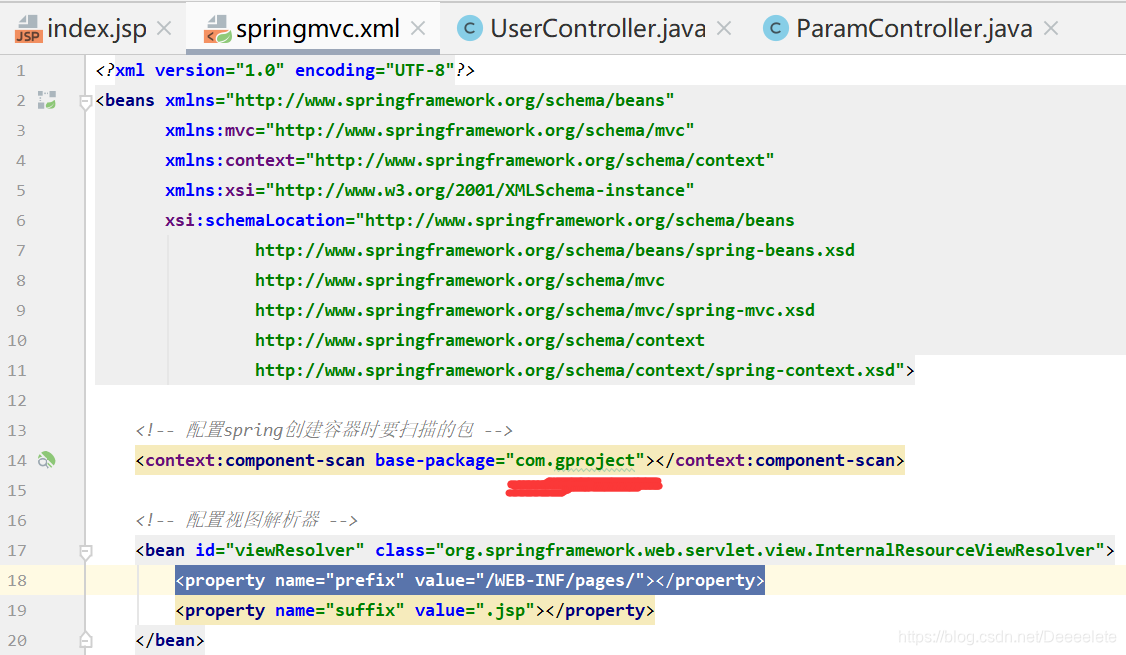
Task: Close the ParamController.java tab
Action: pyautogui.click(x=1051, y=29)
